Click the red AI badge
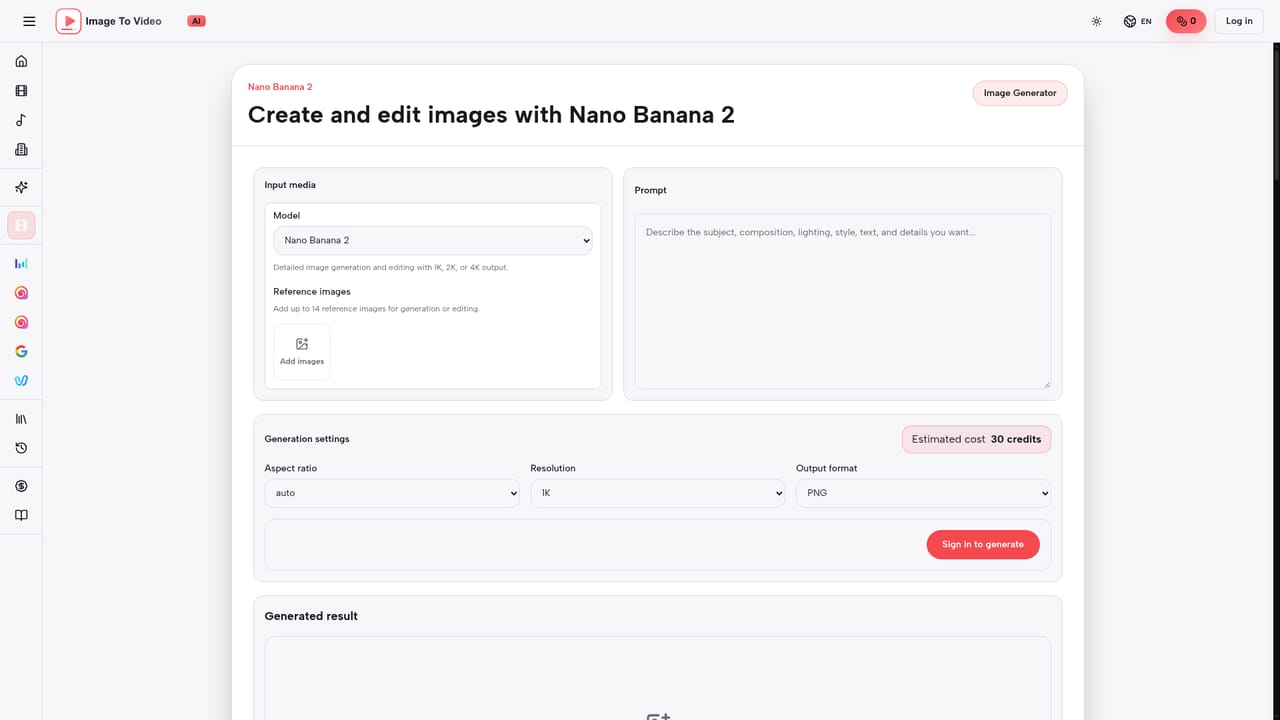Screen dimensions: 1280x720 197,21
